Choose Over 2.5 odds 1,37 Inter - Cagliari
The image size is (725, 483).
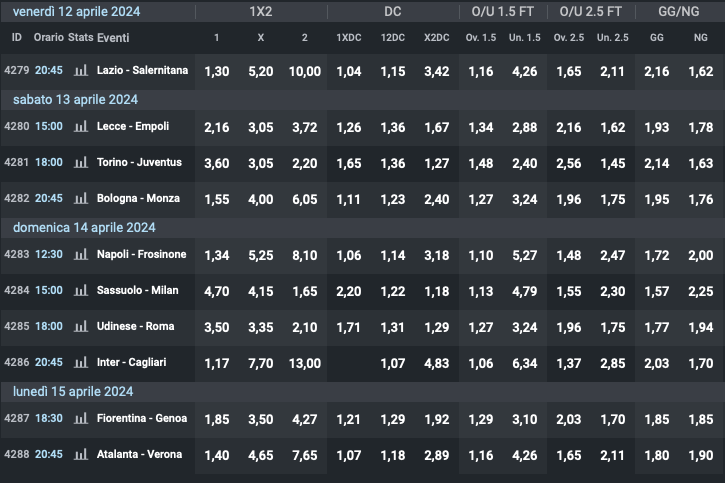click(568, 362)
